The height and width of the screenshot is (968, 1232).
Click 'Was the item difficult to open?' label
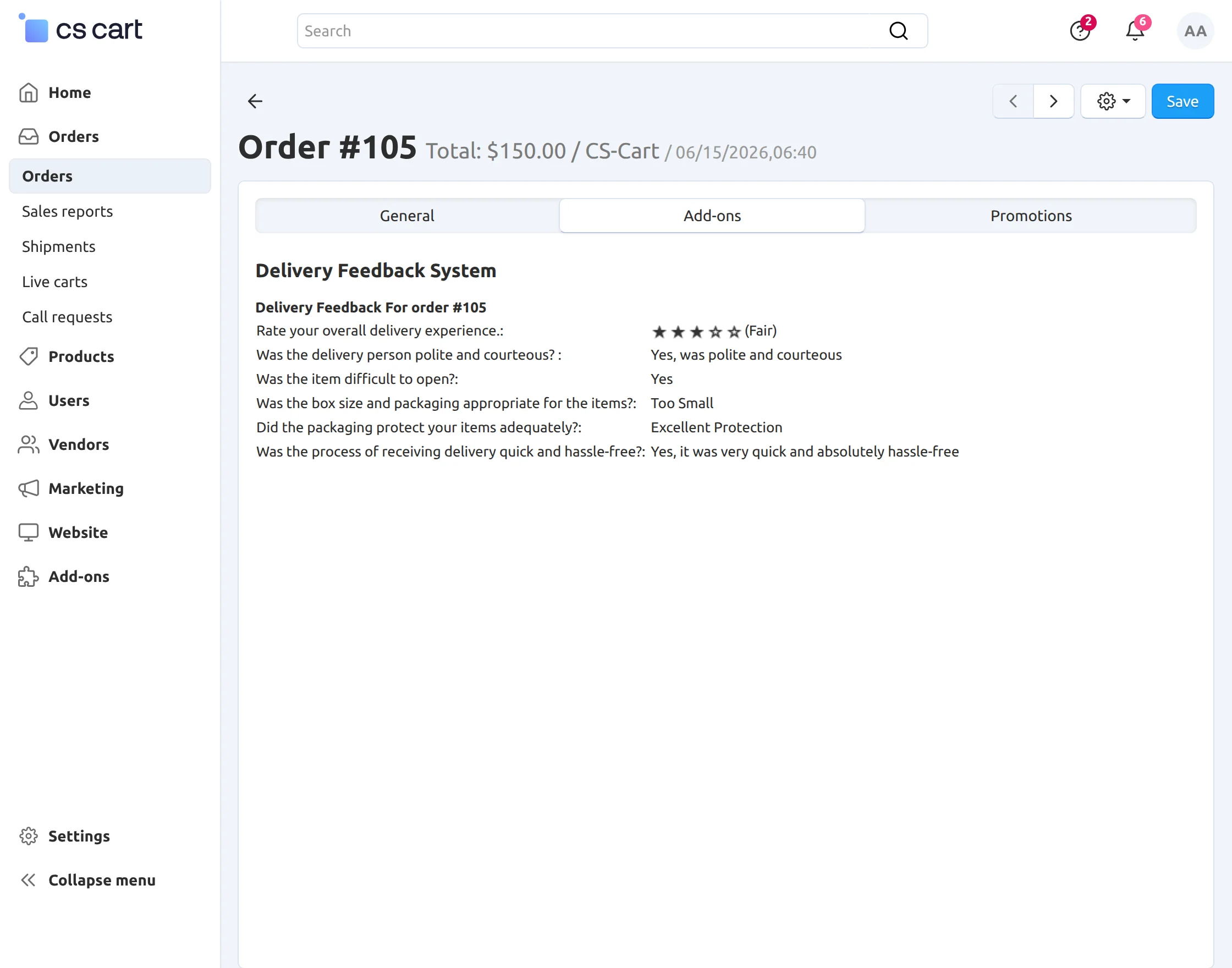click(357, 379)
